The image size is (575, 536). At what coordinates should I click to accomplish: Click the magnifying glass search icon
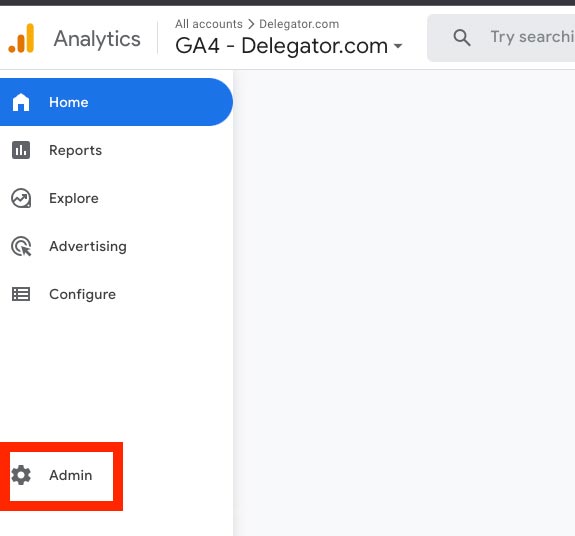462,38
